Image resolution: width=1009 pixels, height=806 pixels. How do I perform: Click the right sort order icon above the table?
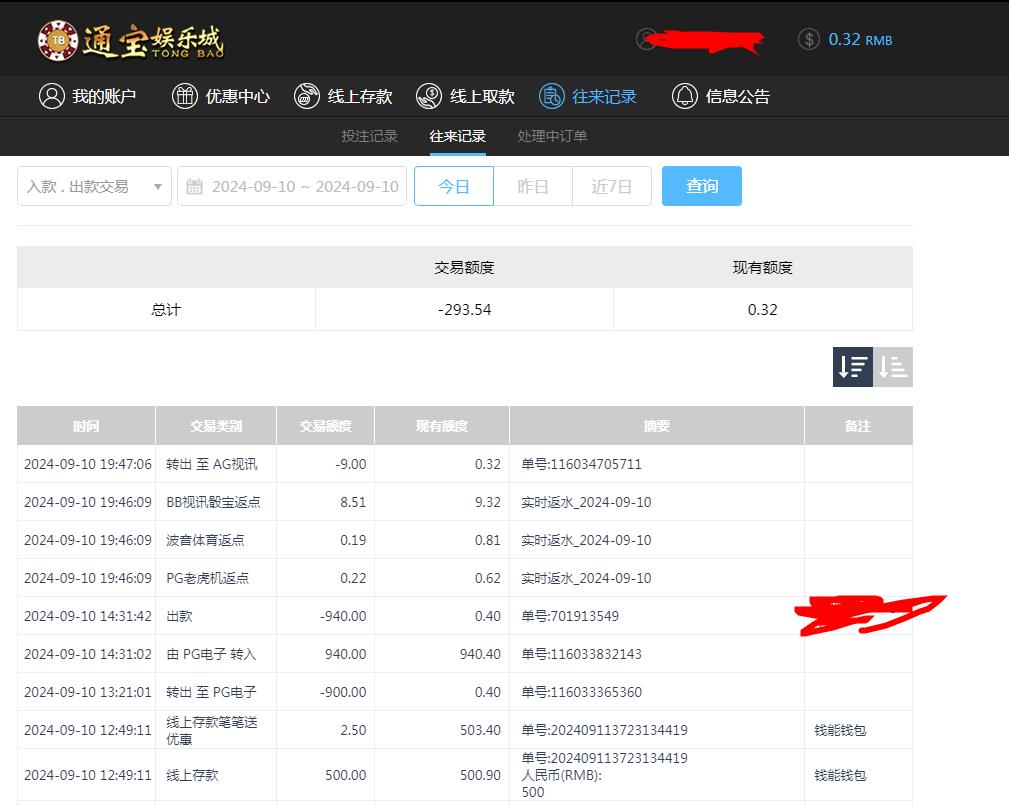tap(894, 367)
